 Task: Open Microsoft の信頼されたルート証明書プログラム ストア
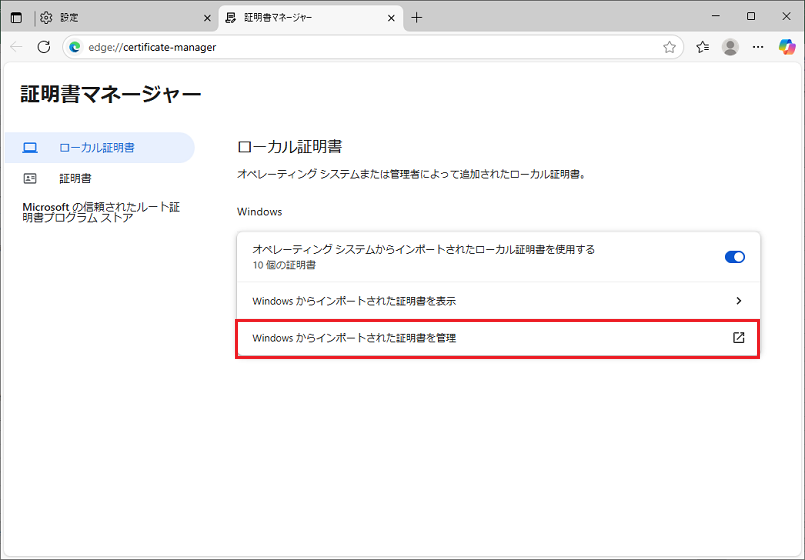101,212
